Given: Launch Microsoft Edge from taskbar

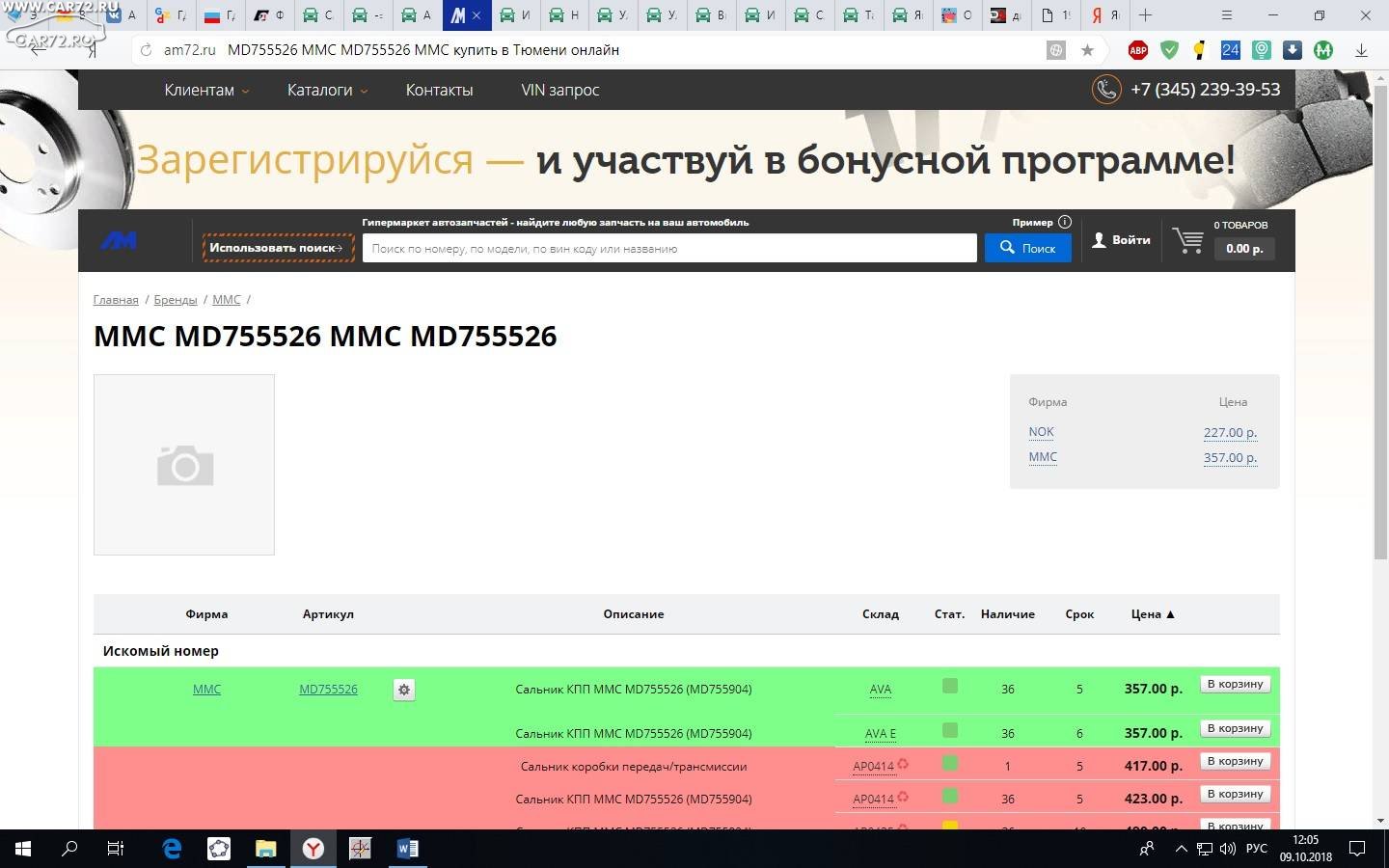Looking at the screenshot, I should [172, 849].
